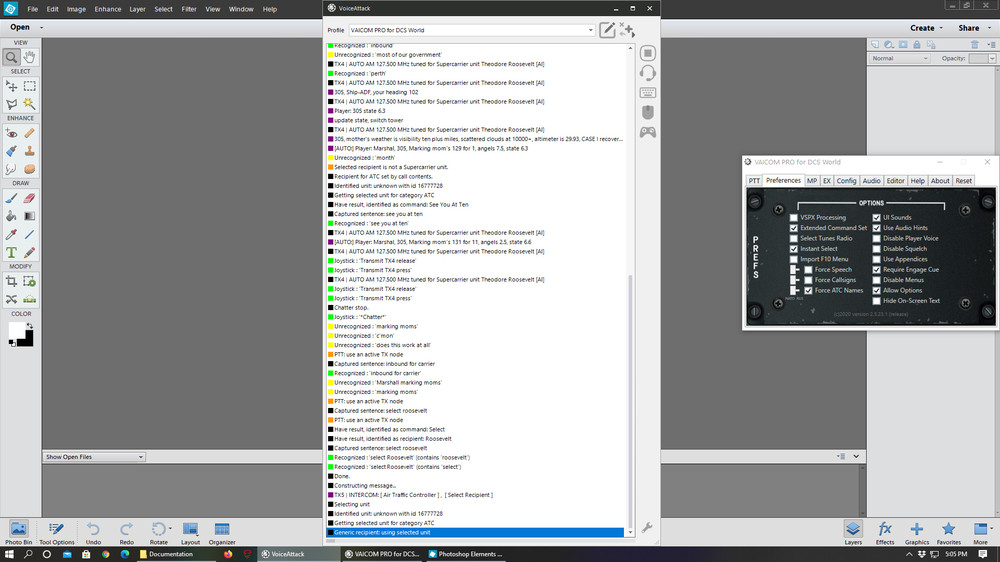Click VoiceAttack stop commands icon
The width and height of the screenshot is (1000, 562).
(647, 53)
